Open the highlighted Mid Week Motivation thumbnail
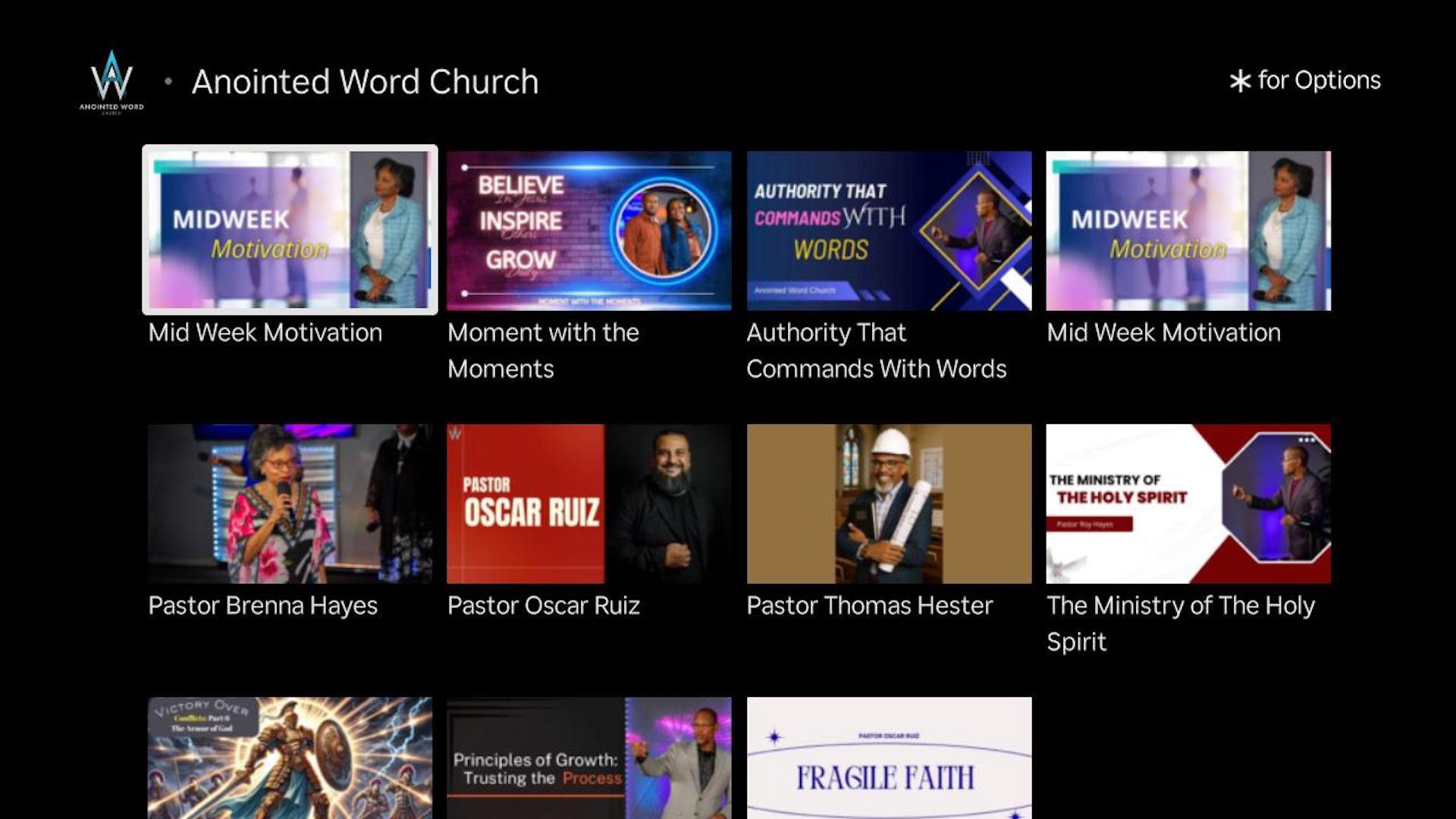Screen dimensions: 1456x819 (290, 230)
